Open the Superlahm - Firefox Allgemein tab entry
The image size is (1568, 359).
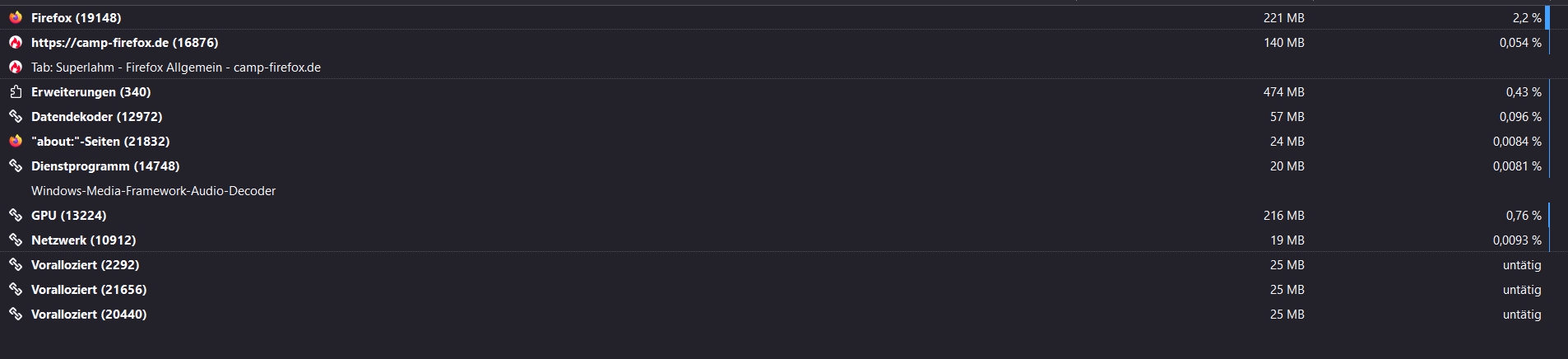click(175, 67)
